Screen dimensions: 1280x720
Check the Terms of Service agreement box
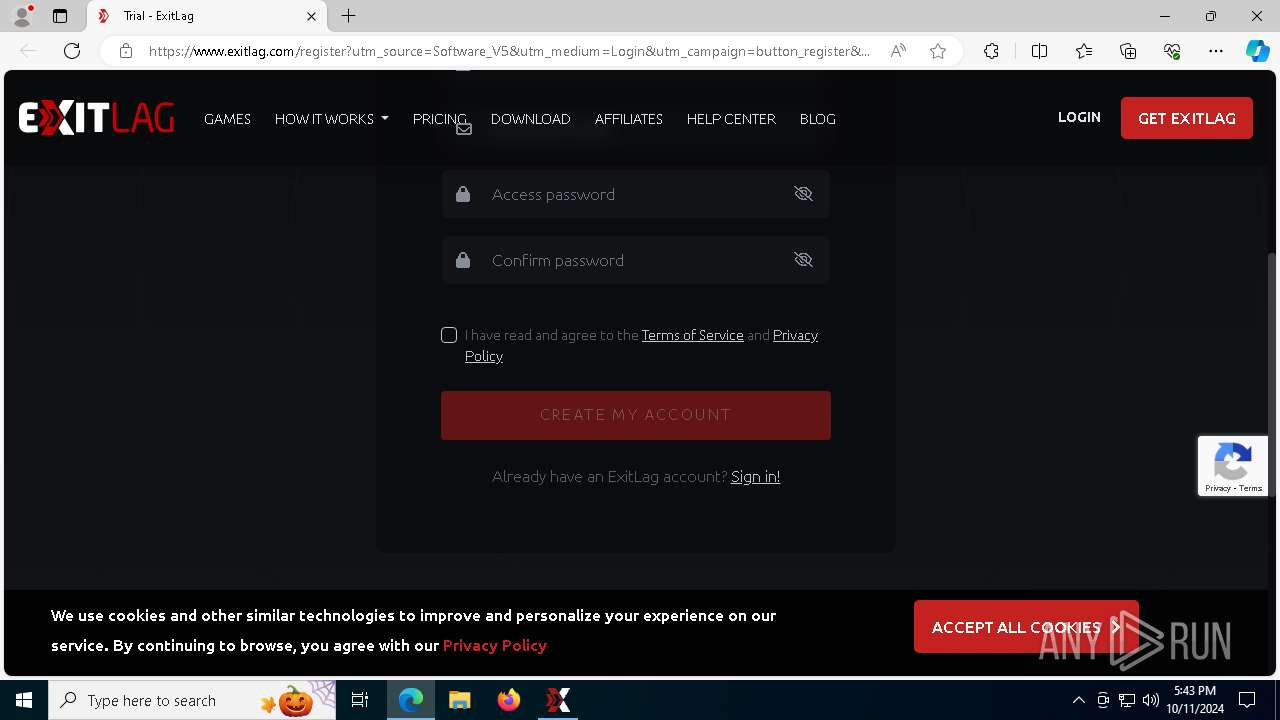click(x=449, y=335)
